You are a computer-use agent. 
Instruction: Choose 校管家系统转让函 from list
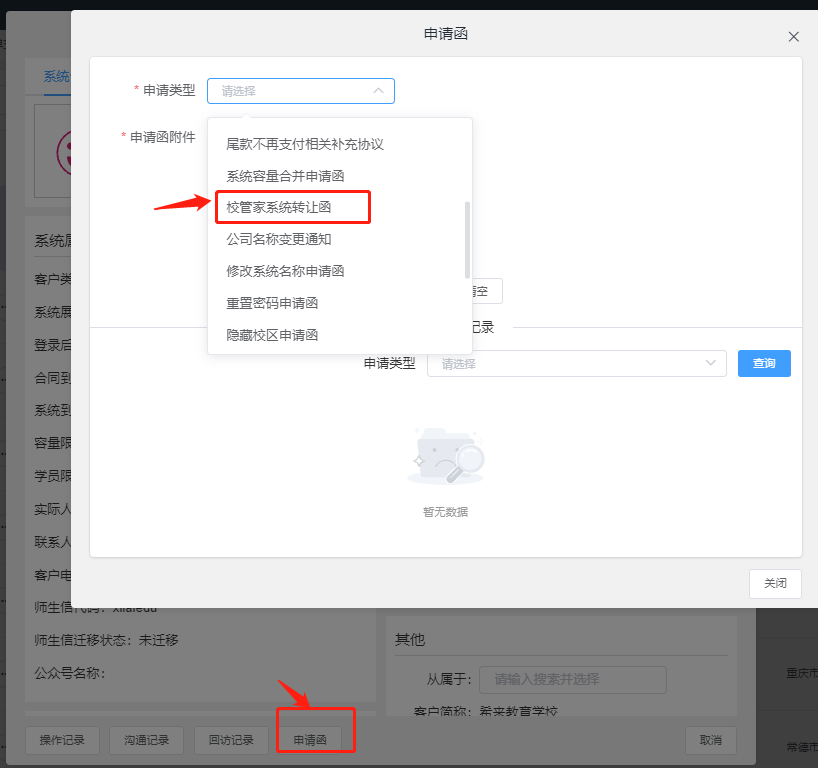(x=279, y=207)
